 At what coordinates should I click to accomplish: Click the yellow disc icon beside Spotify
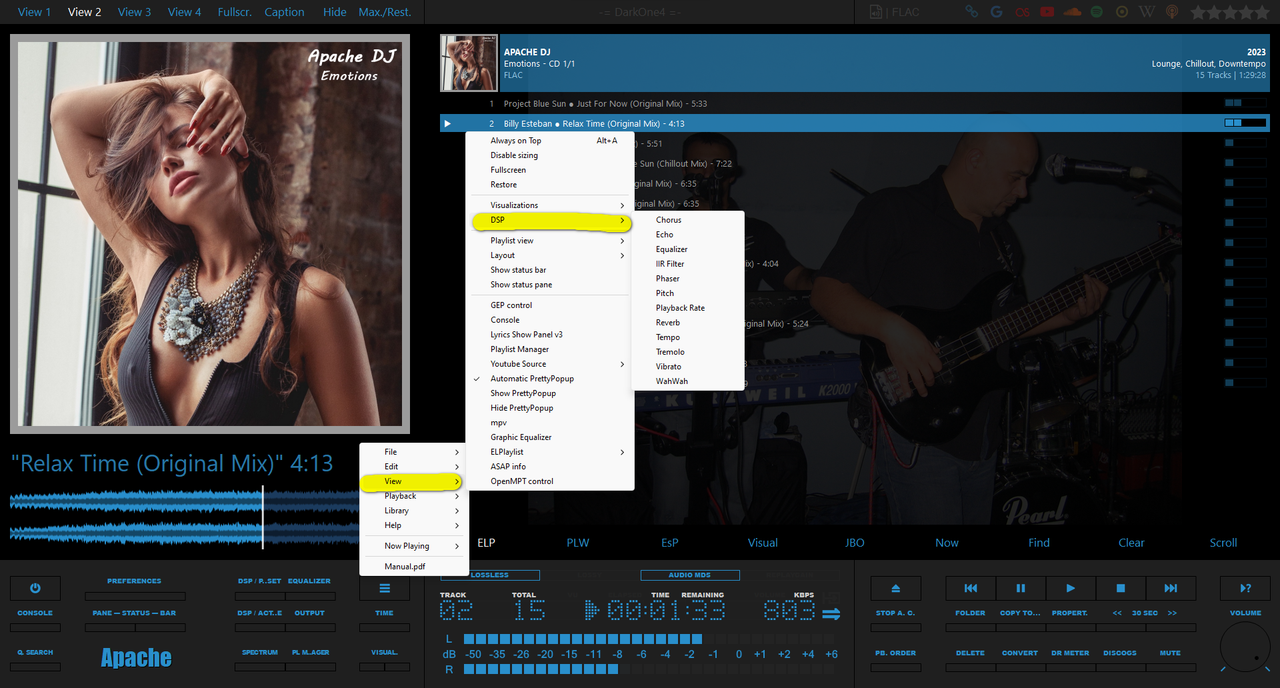pos(1122,12)
